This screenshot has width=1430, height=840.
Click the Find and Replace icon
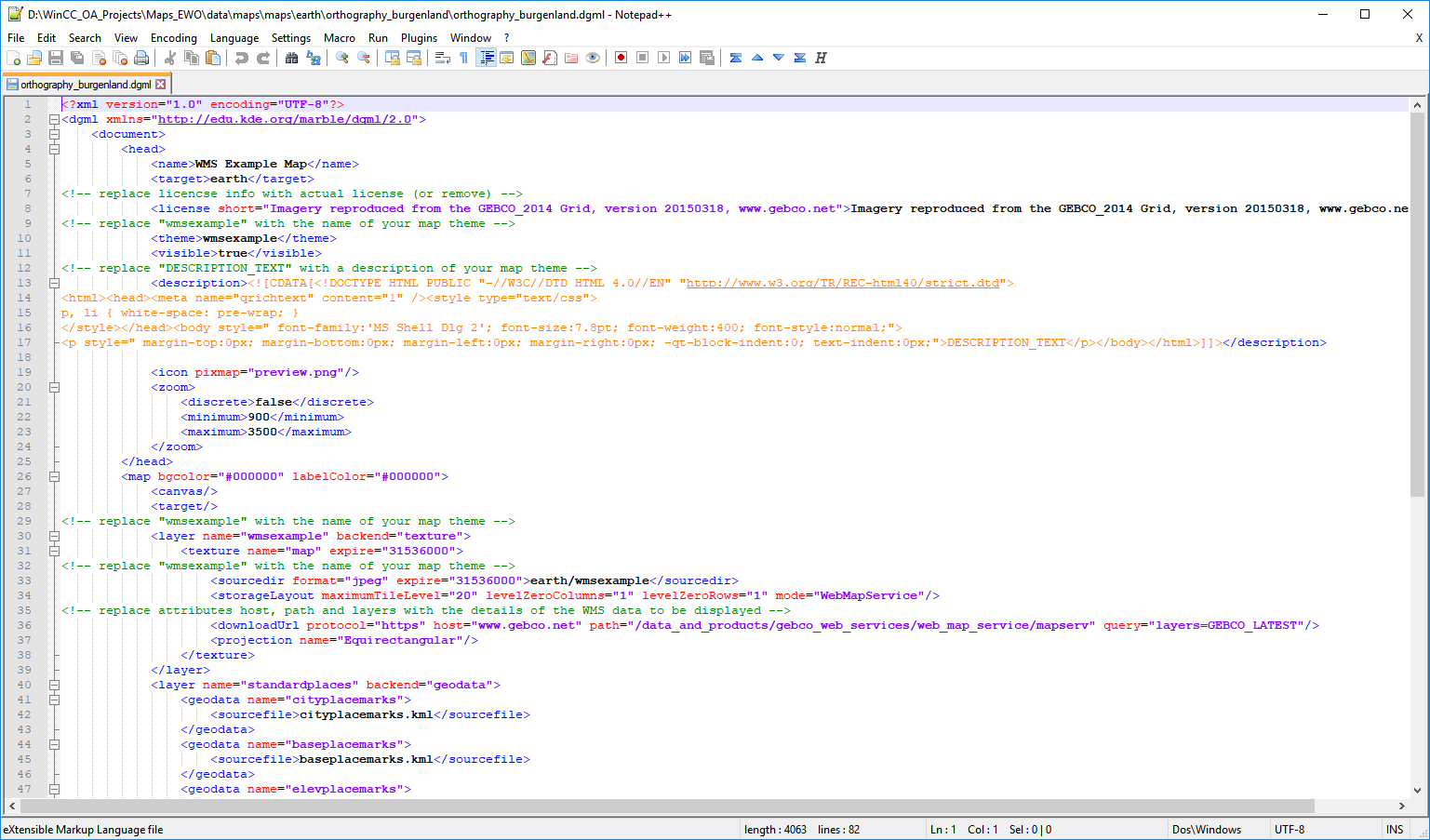point(314,58)
